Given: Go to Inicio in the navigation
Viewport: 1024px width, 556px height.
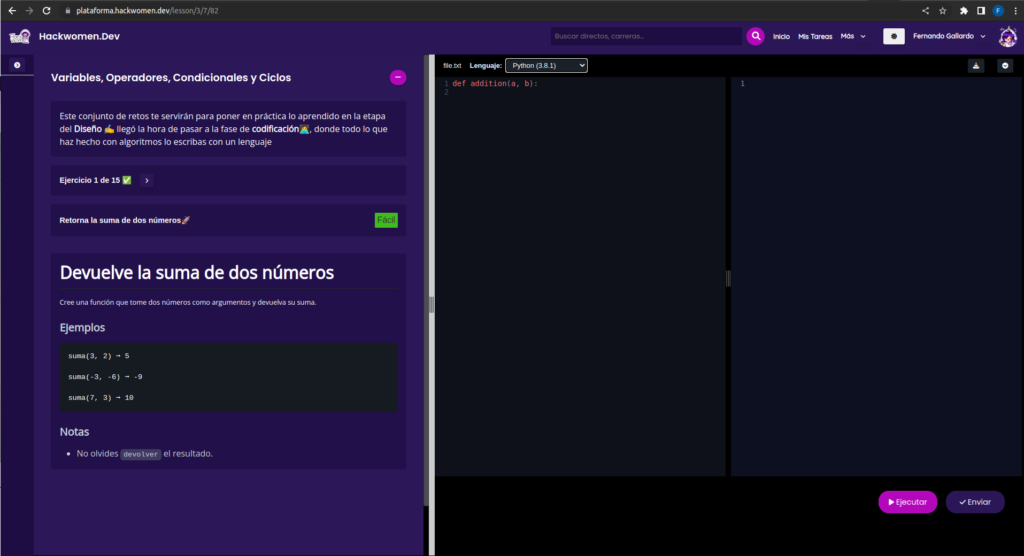Looking at the screenshot, I should pyautogui.click(x=781, y=36).
